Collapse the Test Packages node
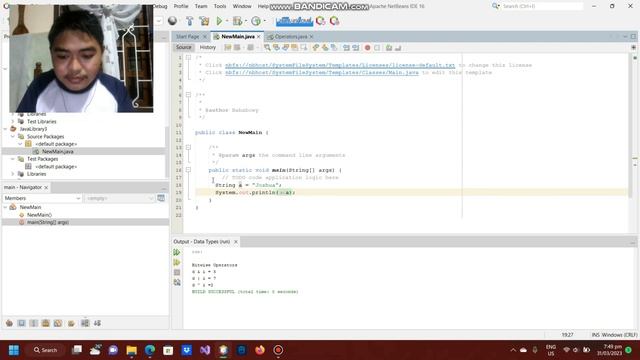640x360 pixels. coord(13,159)
